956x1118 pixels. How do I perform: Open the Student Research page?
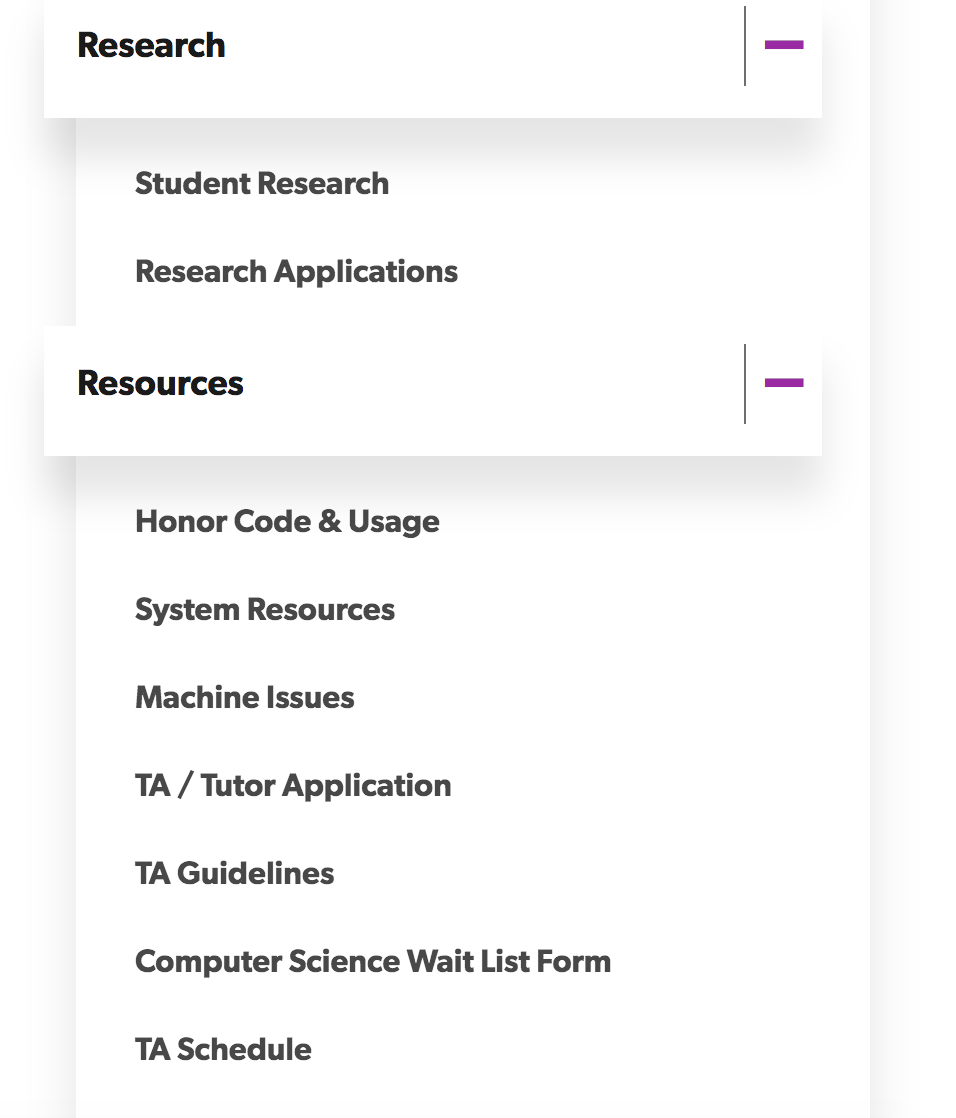262,184
